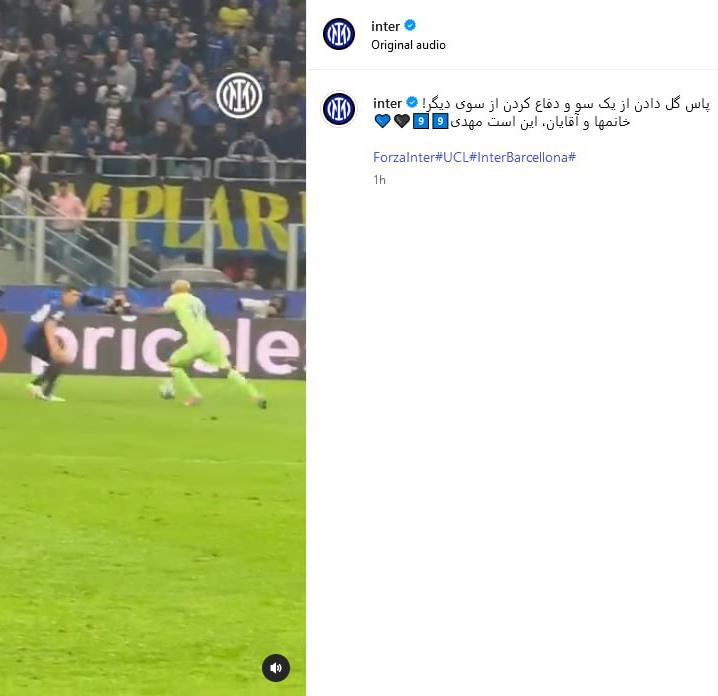The image size is (718, 696).
Task: Click the black heart emoji in the caption
Action: click(x=402, y=121)
